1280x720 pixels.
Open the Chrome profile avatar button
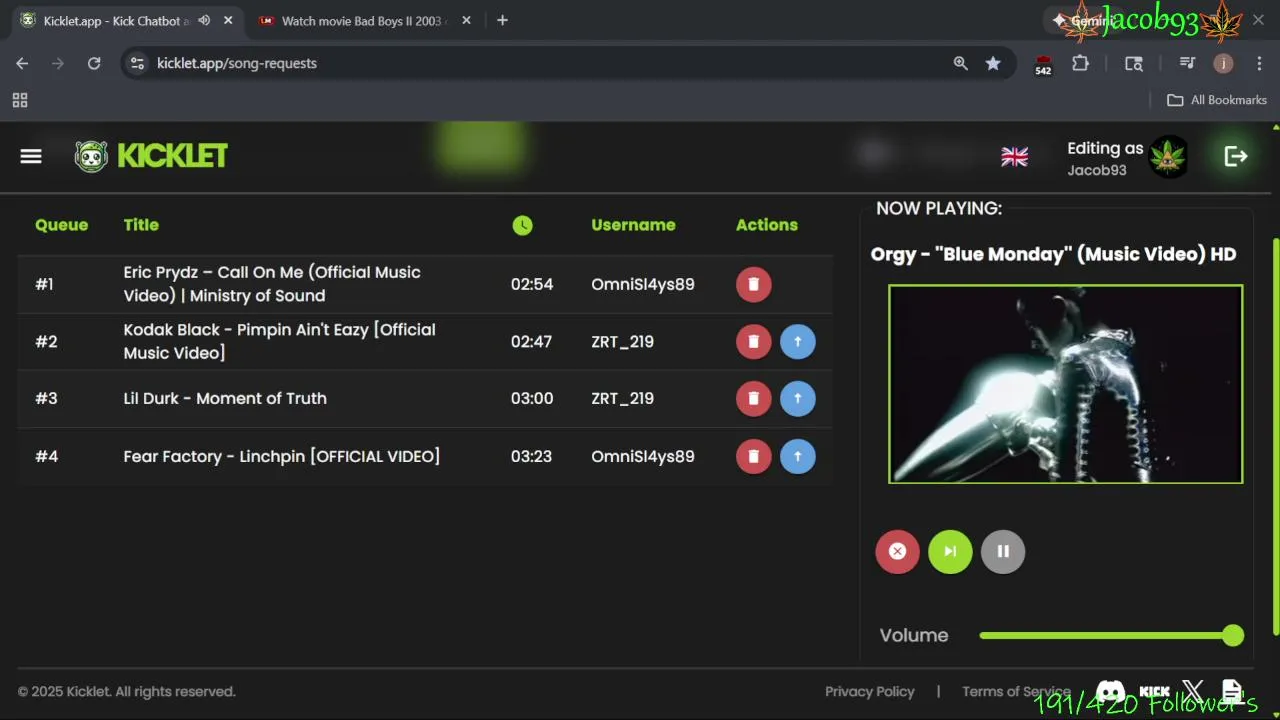[1223, 63]
